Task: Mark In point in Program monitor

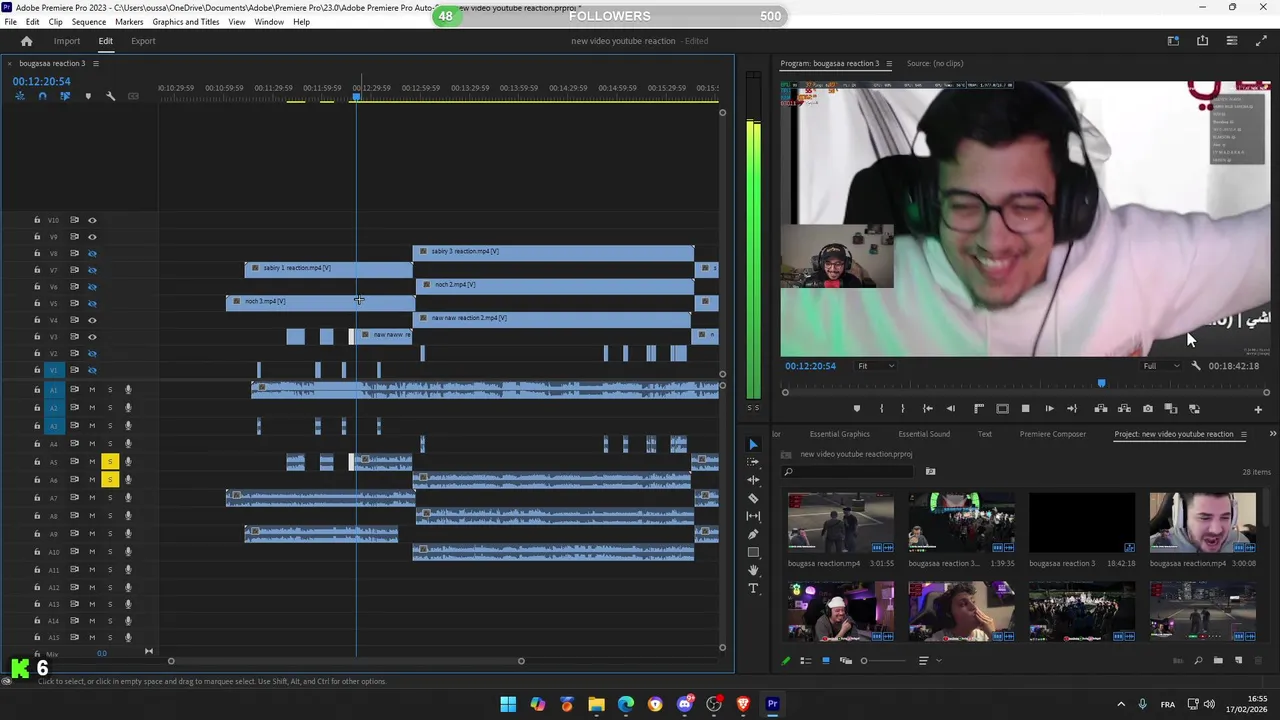Action: pos(881,409)
